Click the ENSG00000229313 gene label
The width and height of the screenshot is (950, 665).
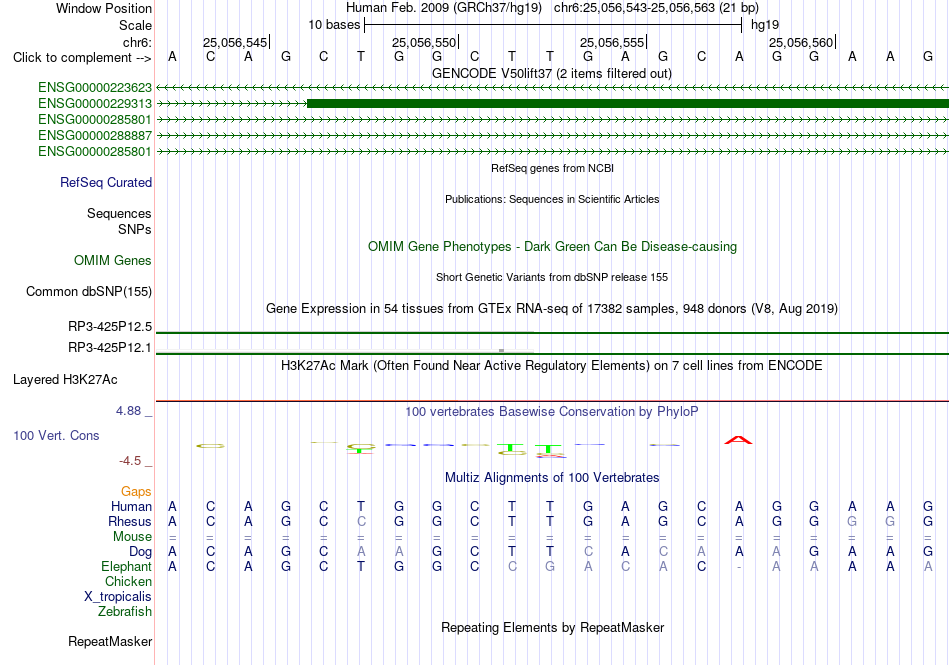click(x=95, y=104)
